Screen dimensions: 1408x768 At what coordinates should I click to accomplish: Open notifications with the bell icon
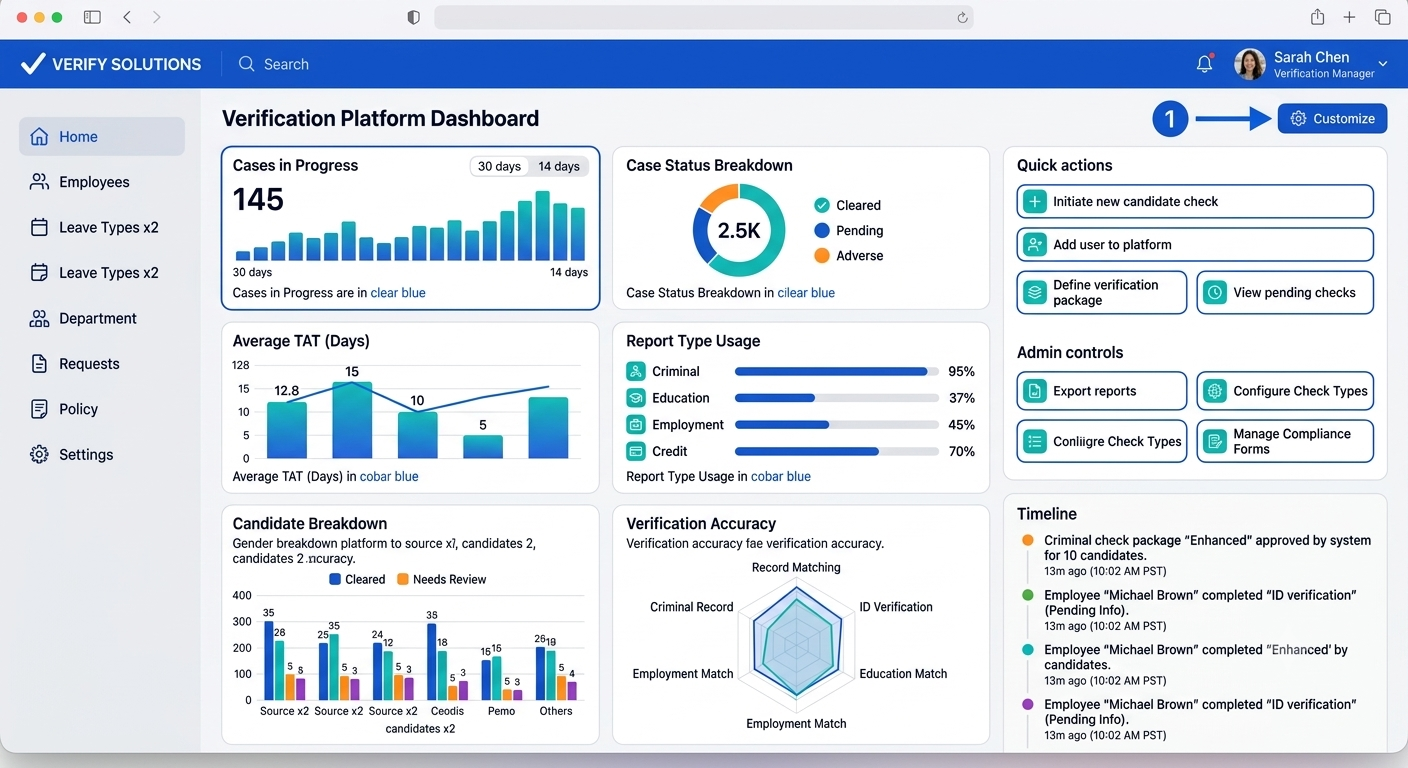pos(1205,64)
